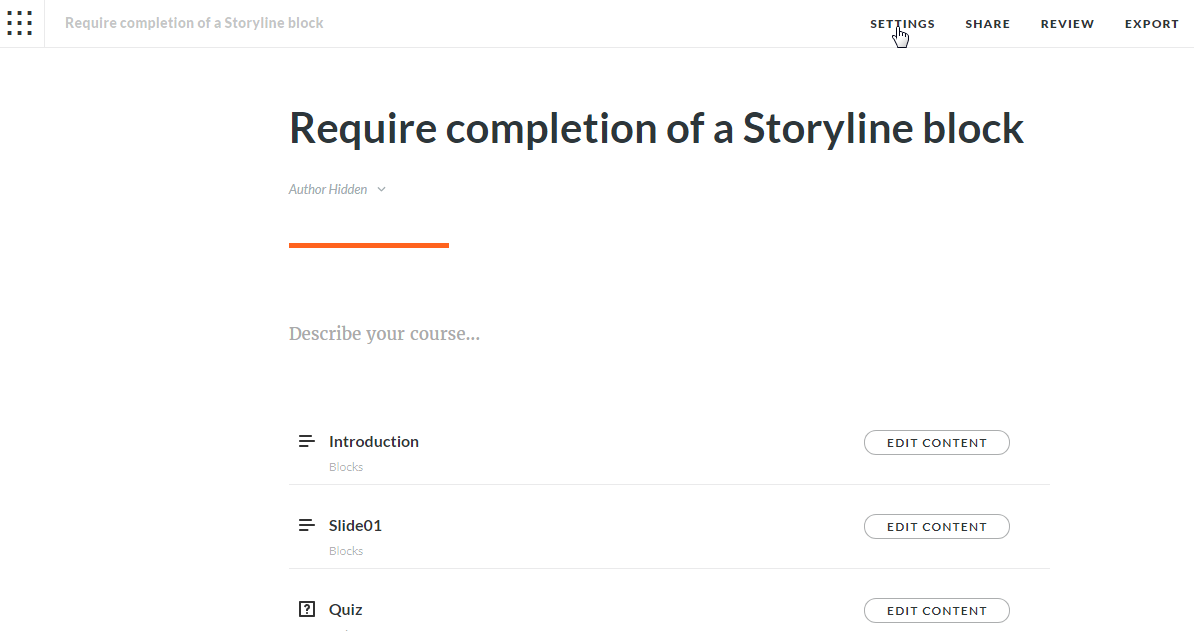1194x631 pixels.
Task: Open the dashboard grid icon
Action: click(20, 23)
